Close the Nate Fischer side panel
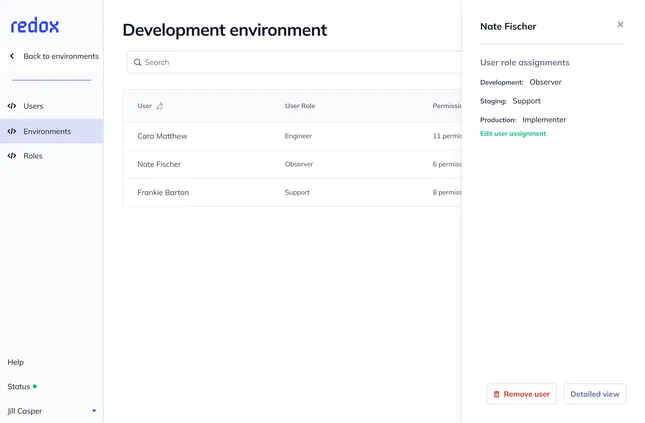This screenshot has width=645, height=423. pyautogui.click(x=620, y=25)
